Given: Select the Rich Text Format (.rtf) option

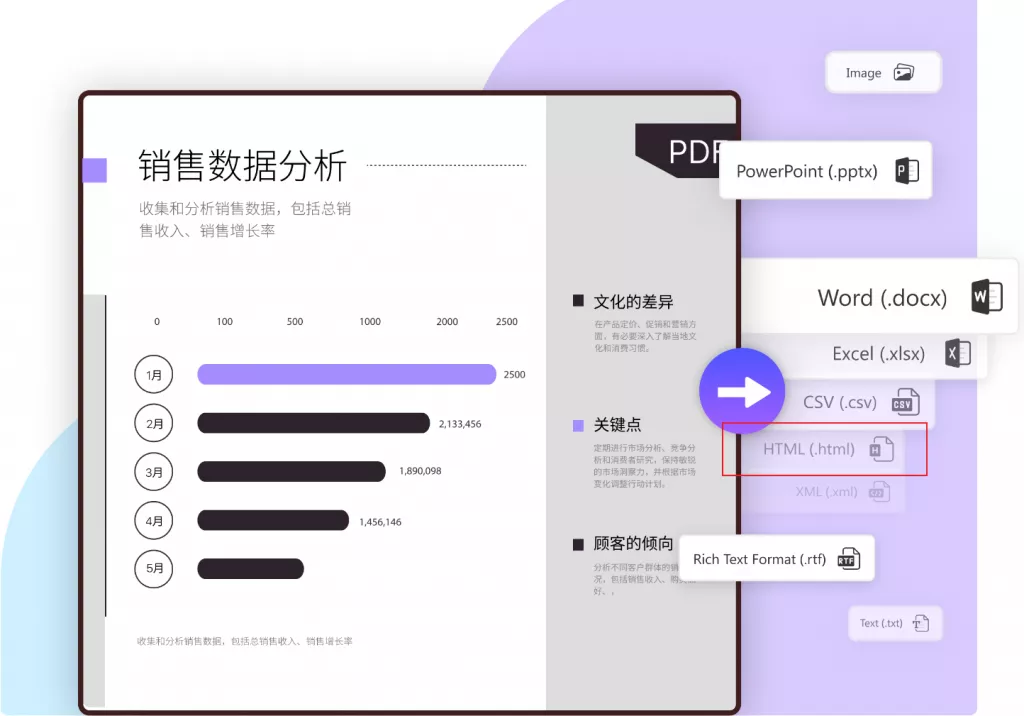Looking at the screenshot, I should tap(777, 558).
